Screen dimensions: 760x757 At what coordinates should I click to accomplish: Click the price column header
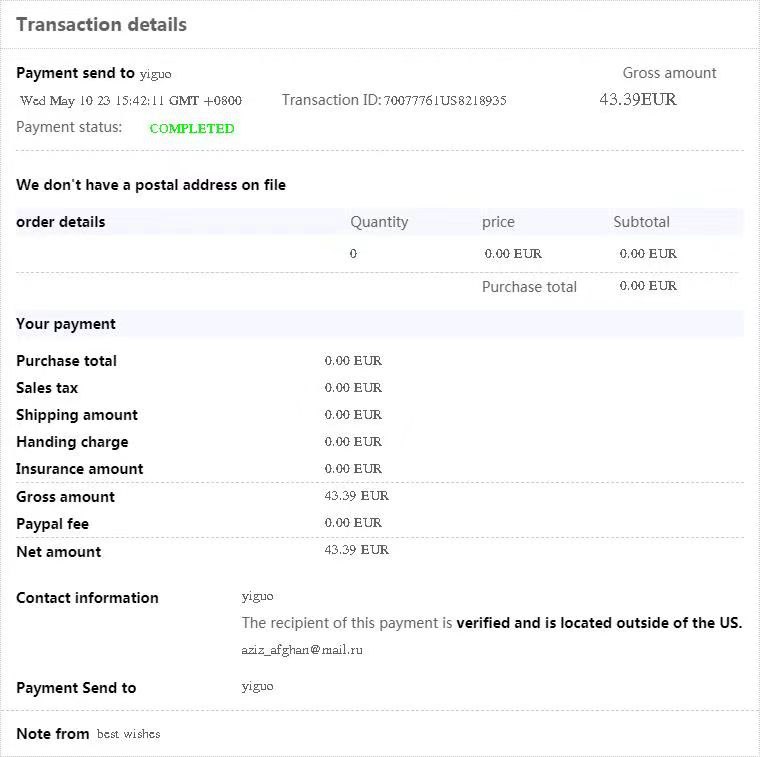point(498,222)
